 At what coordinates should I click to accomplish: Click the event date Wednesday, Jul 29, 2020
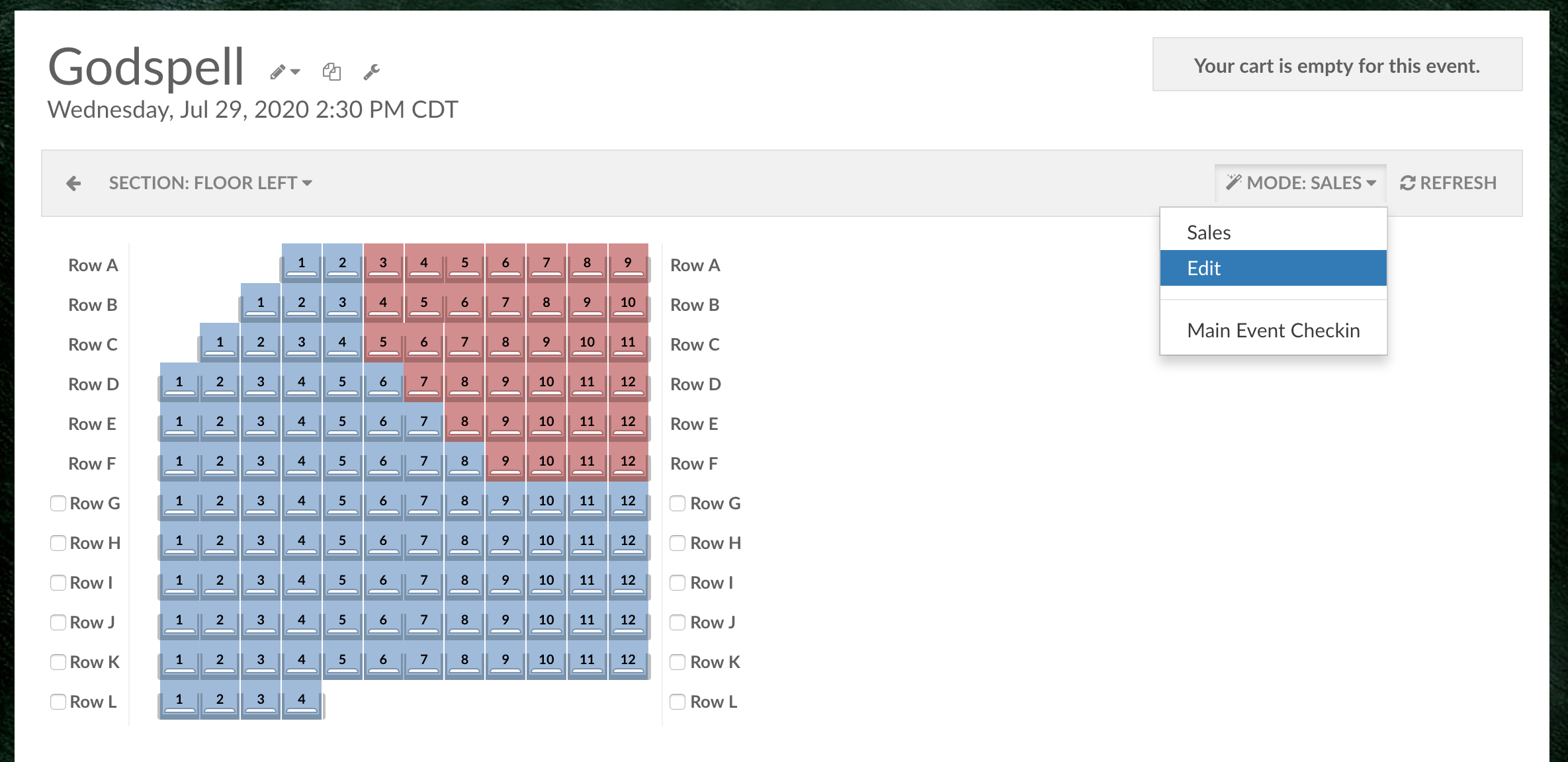[252, 109]
